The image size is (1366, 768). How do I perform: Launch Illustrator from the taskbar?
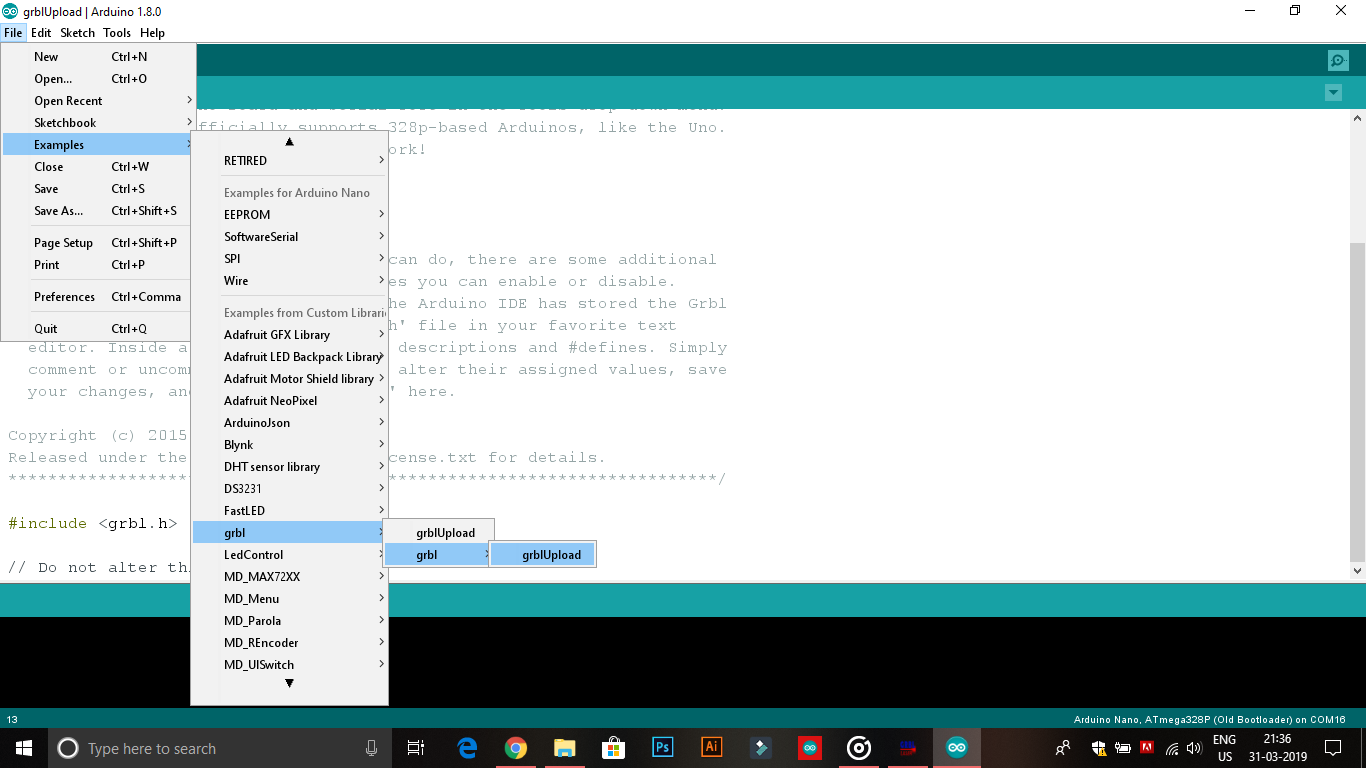[x=711, y=747]
